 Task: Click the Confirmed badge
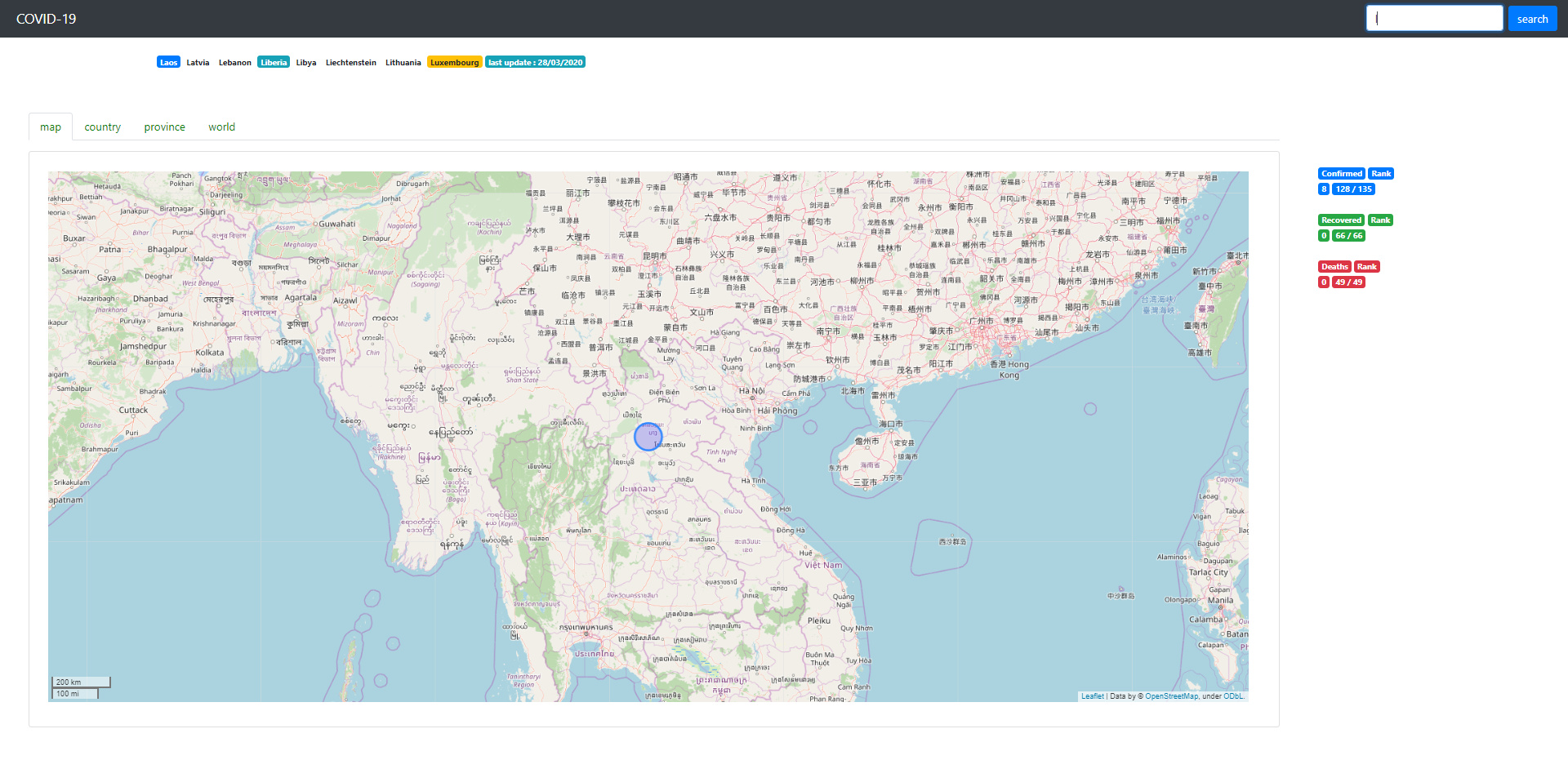click(1342, 173)
